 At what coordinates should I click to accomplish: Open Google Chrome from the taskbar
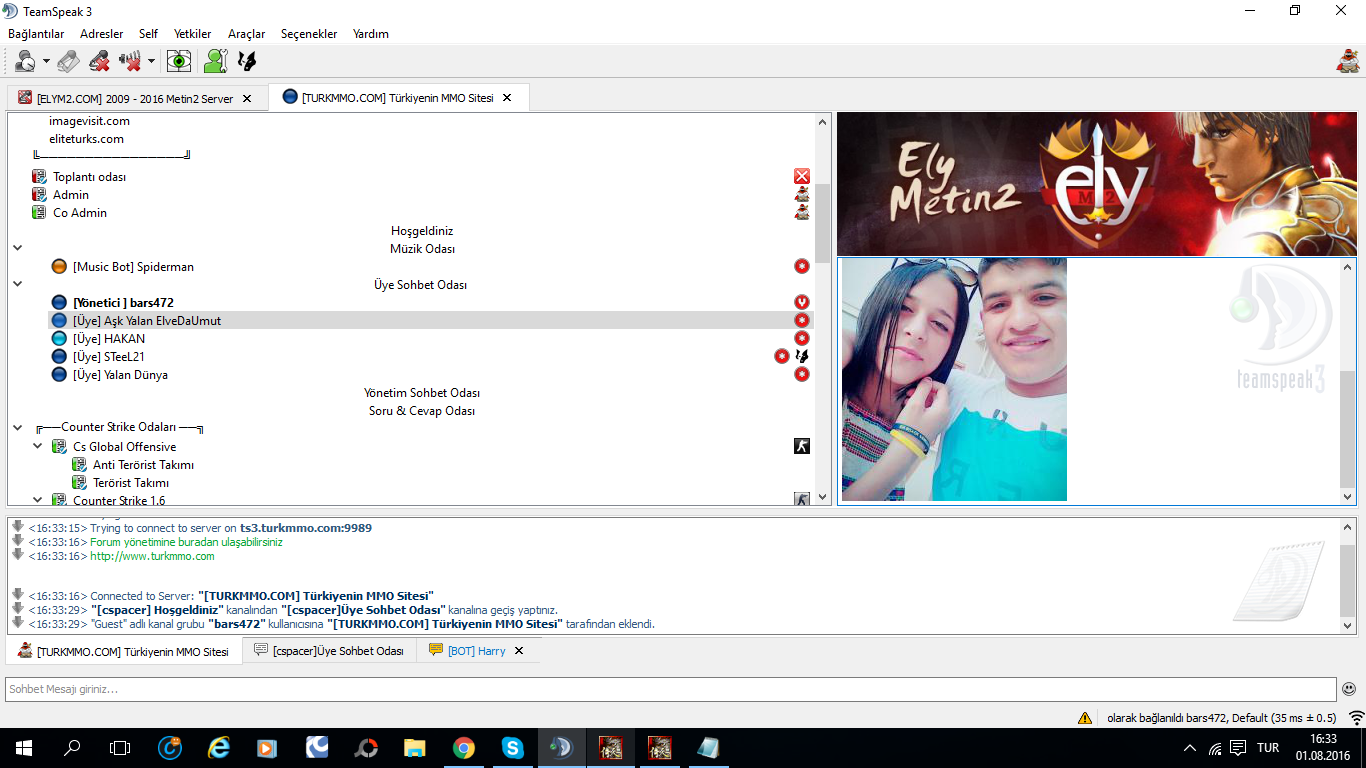(464, 747)
